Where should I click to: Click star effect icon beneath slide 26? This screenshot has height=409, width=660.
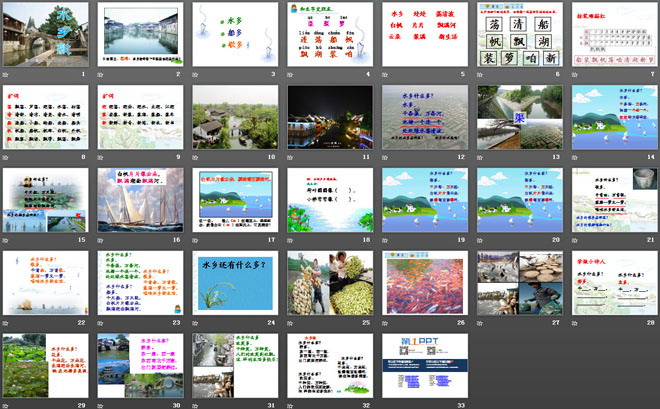coord(385,324)
